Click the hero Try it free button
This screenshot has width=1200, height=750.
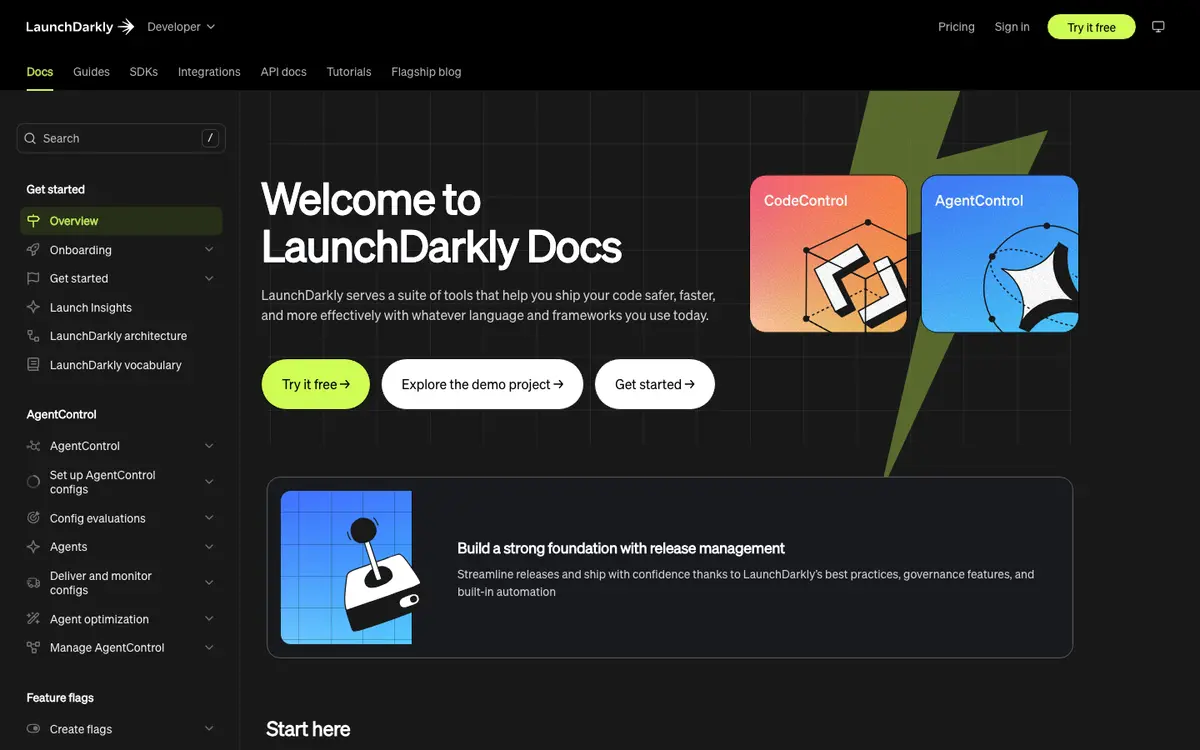click(x=316, y=384)
